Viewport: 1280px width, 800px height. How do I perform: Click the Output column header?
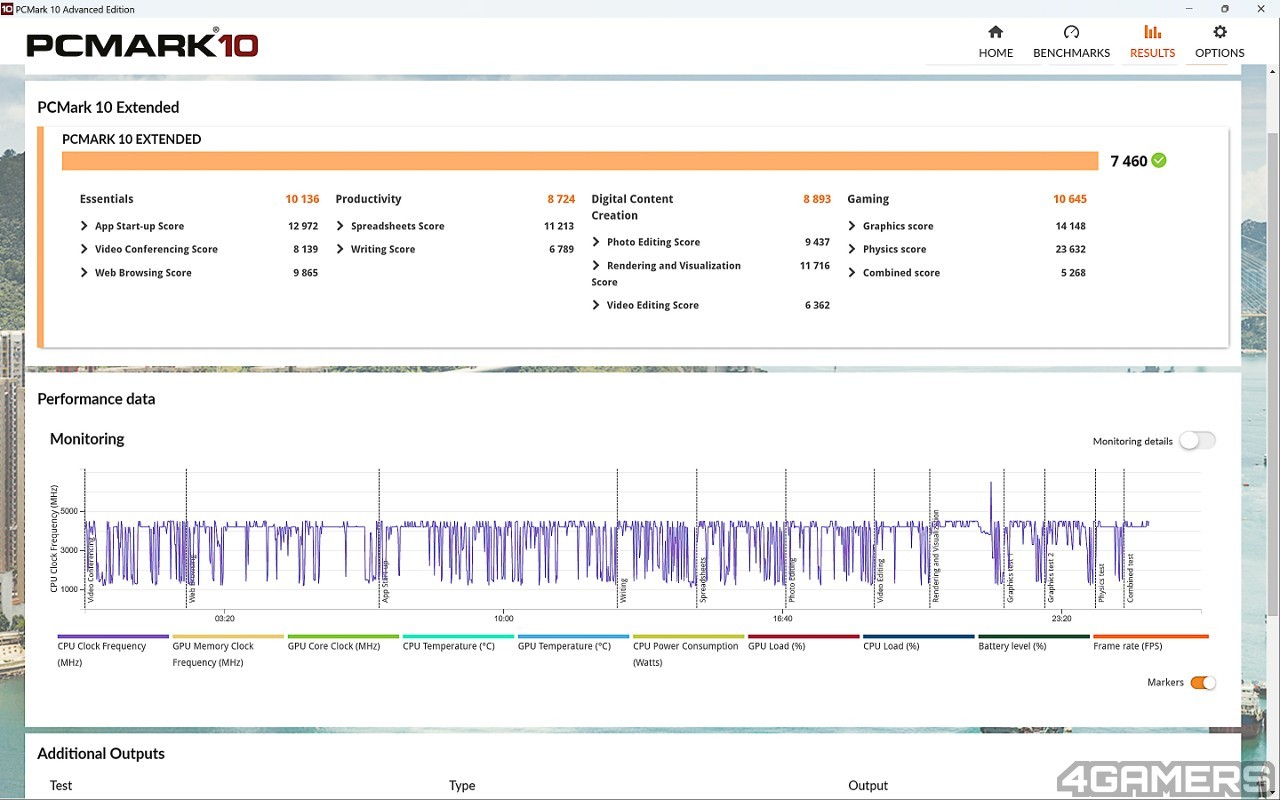coord(868,785)
